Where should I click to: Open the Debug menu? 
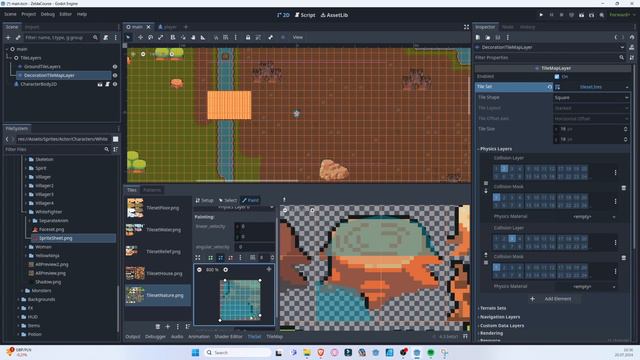(x=48, y=14)
